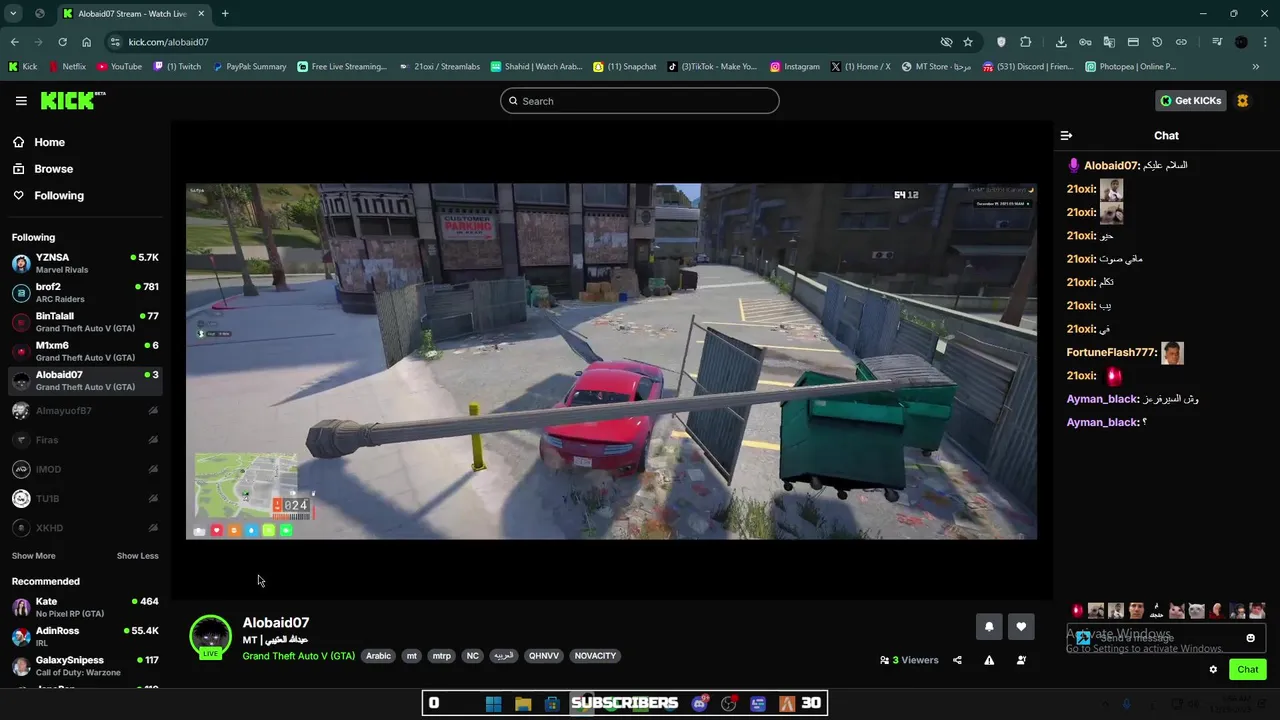The width and height of the screenshot is (1280, 720).
Task: Click the translate icon in Chrome toolbar
Action: click(1109, 42)
